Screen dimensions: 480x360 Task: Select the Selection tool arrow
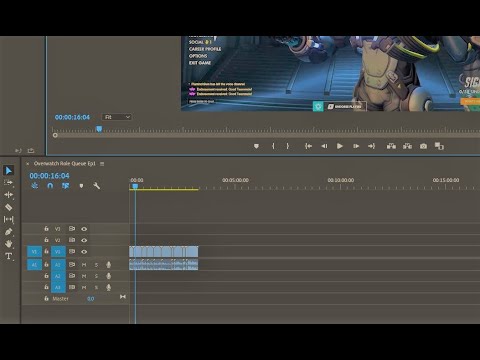pyautogui.click(x=9, y=171)
